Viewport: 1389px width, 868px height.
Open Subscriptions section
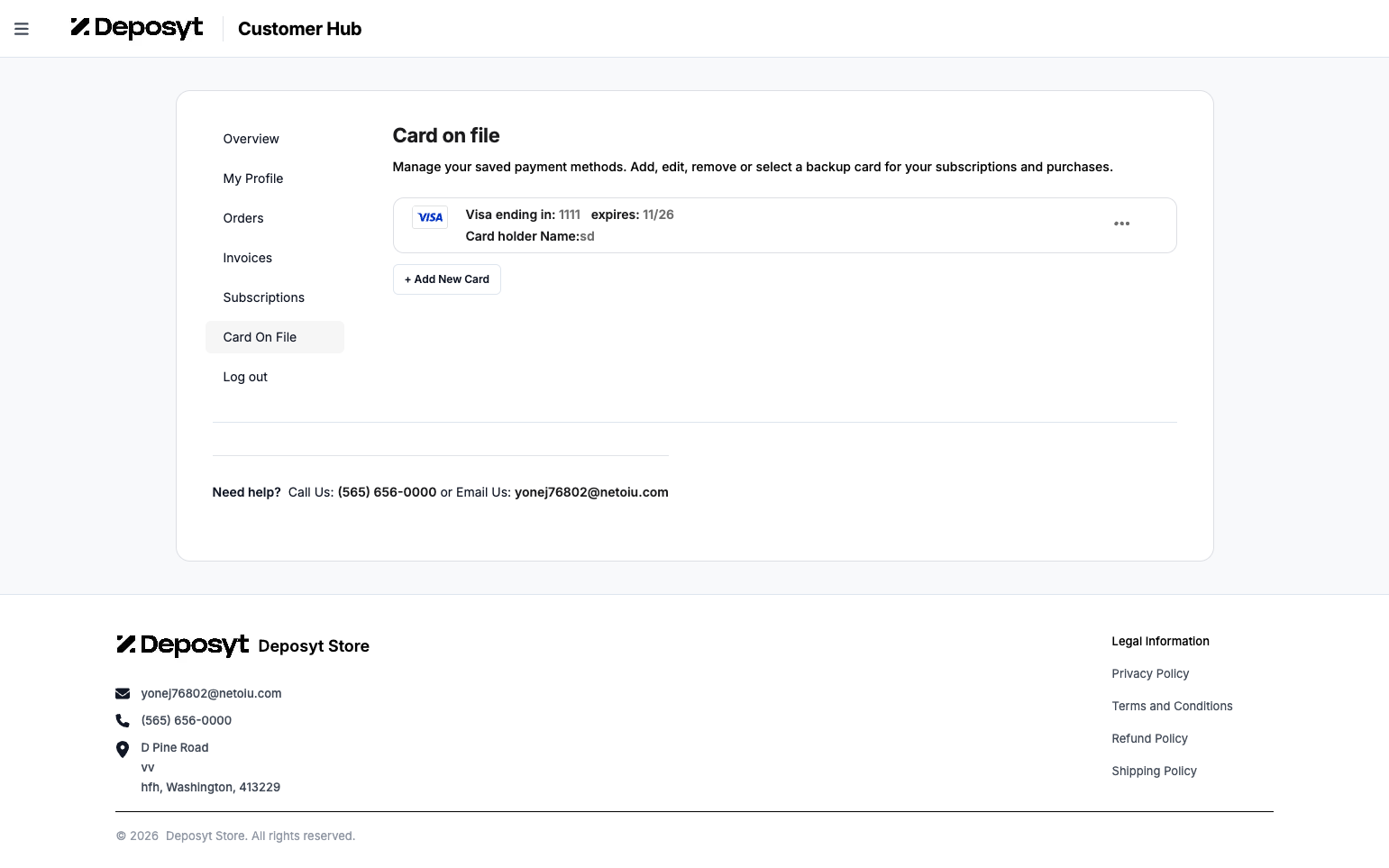click(264, 297)
